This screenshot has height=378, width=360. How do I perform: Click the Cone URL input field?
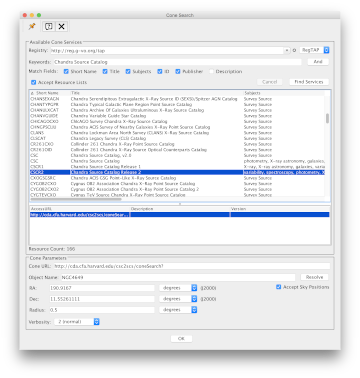192,266
